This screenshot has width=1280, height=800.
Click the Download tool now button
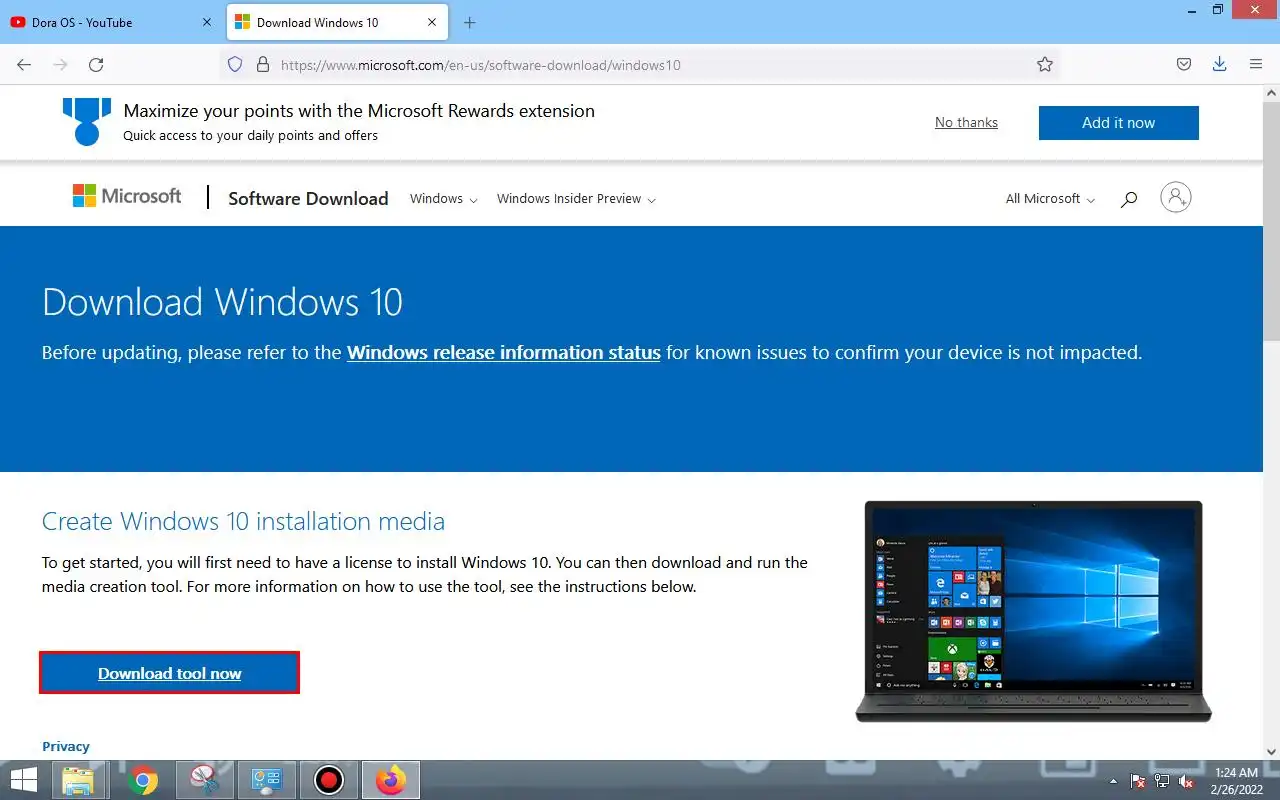(x=170, y=673)
